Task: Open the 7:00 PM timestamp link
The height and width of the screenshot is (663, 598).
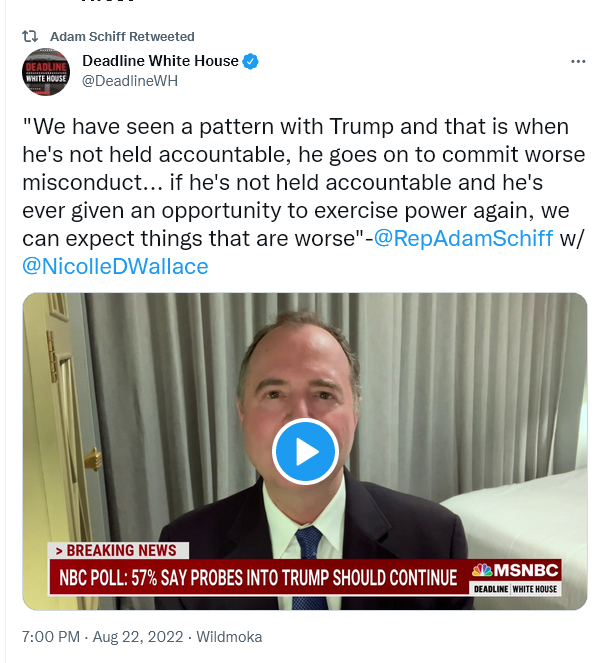Action: pyautogui.click(x=51, y=637)
